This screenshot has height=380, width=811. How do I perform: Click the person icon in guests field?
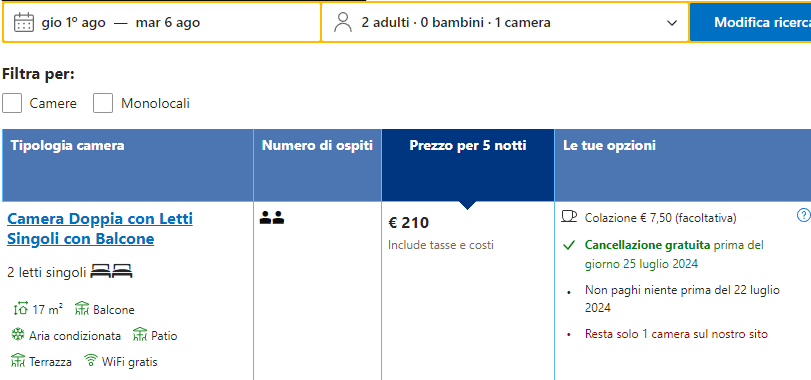342,23
